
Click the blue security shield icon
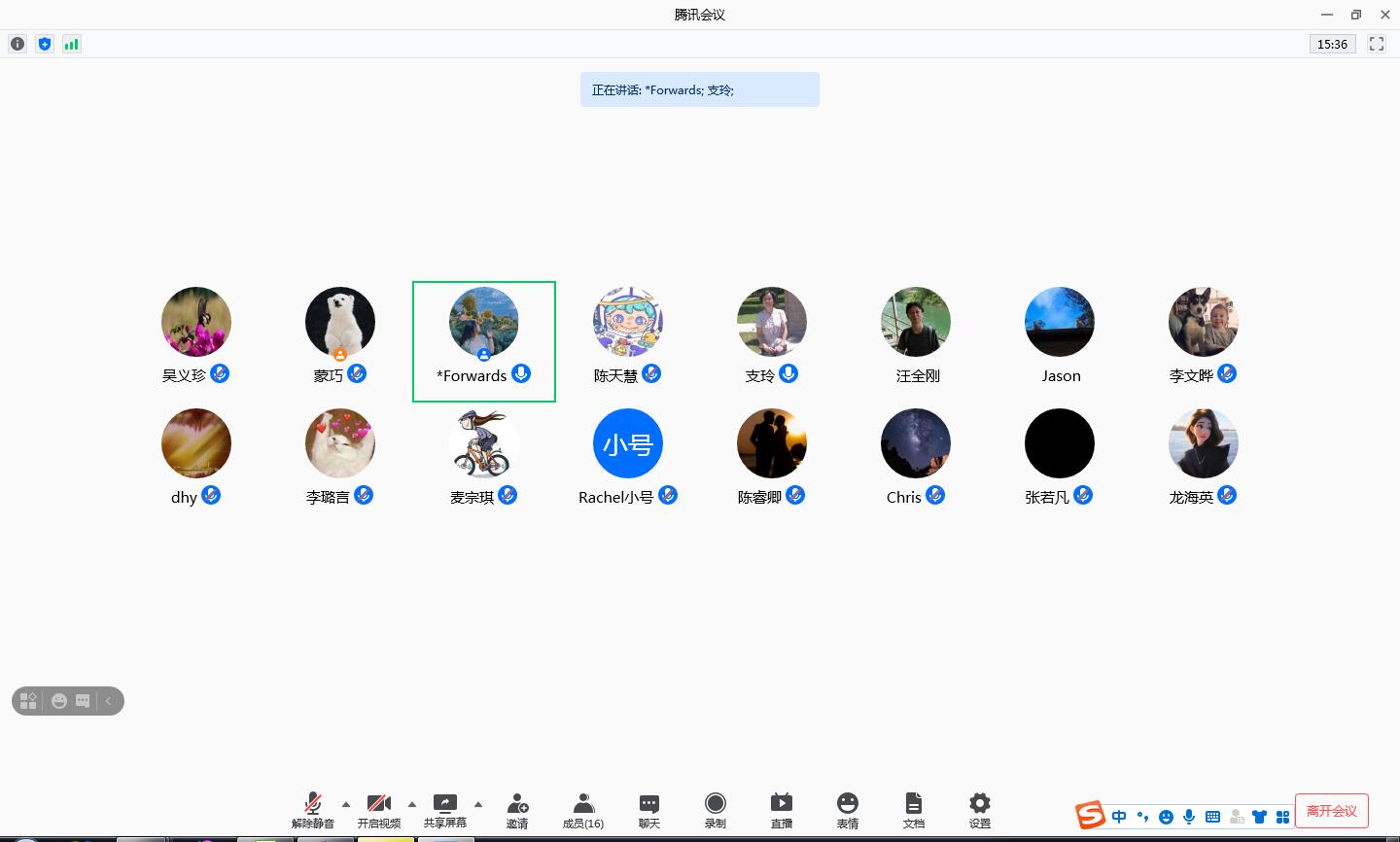point(45,44)
